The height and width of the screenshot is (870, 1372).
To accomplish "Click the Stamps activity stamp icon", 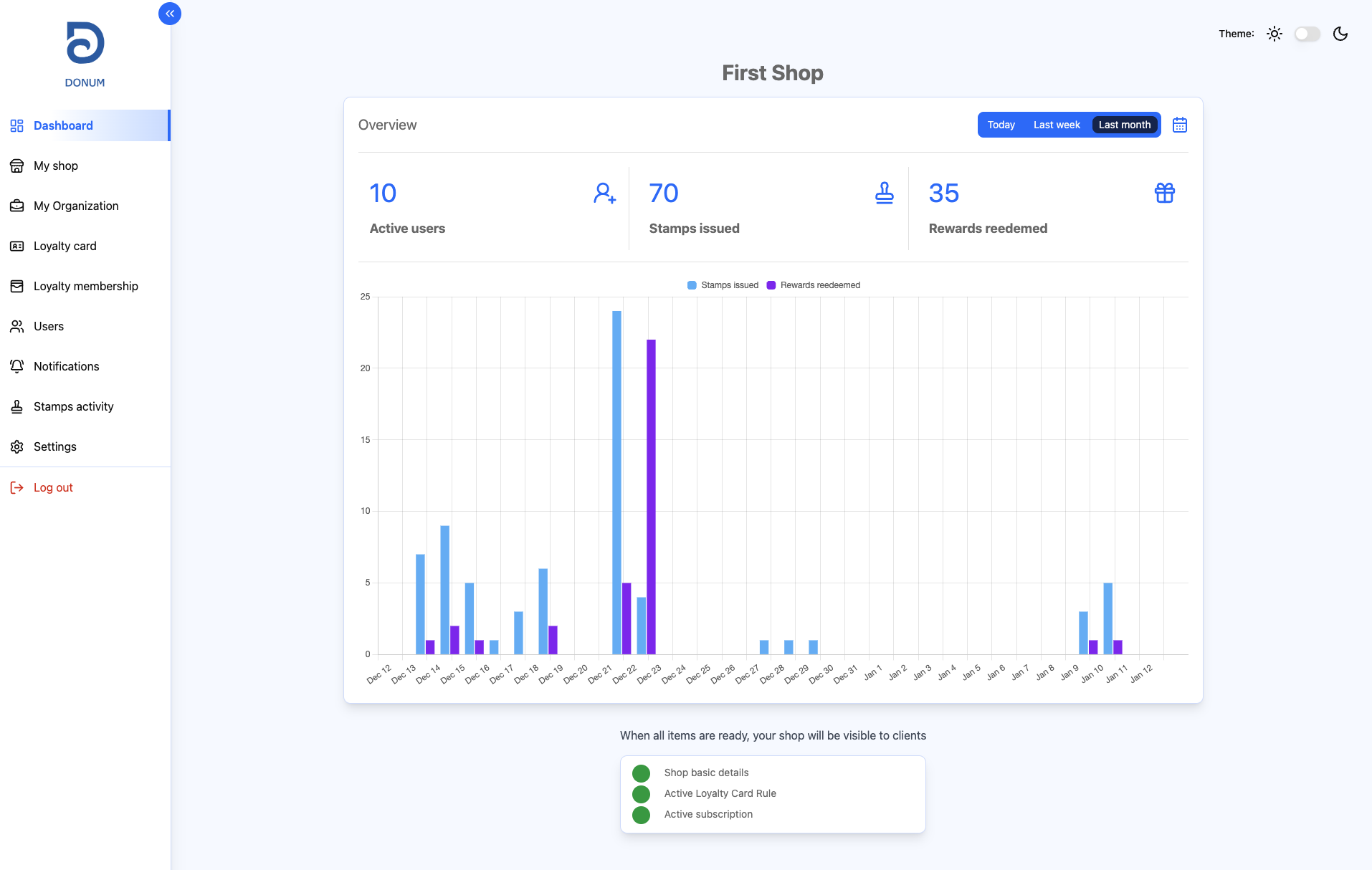I will (16, 406).
